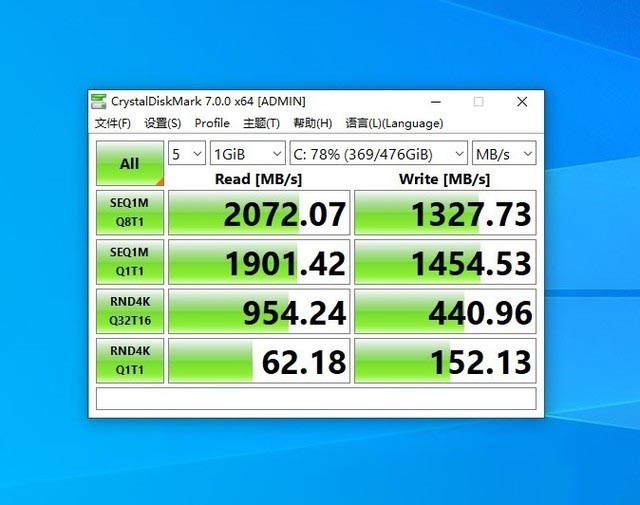Open the 帮助(H) menu

coord(312,123)
